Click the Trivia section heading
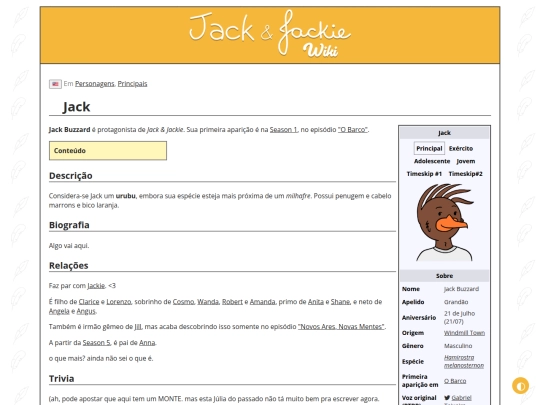The image size is (540, 405). pyautogui.click(x=61, y=378)
